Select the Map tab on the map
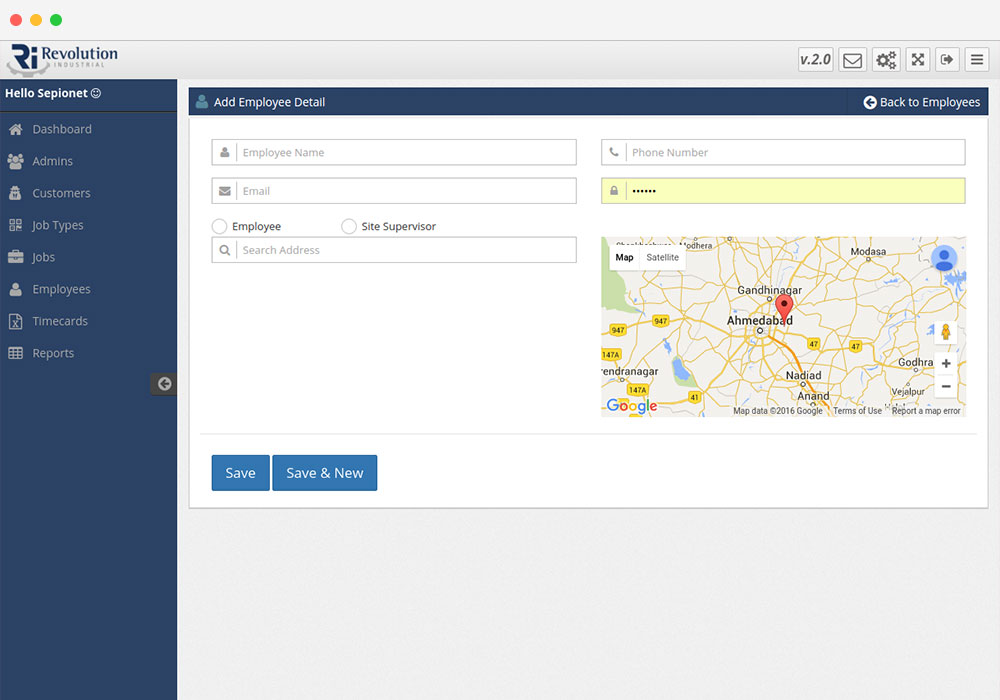The width and height of the screenshot is (1000, 700). [624, 257]
